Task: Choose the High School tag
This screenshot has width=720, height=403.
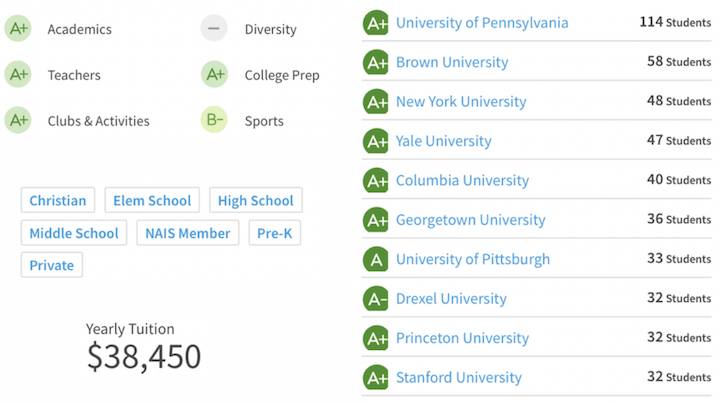Action: tap(256, 200)
